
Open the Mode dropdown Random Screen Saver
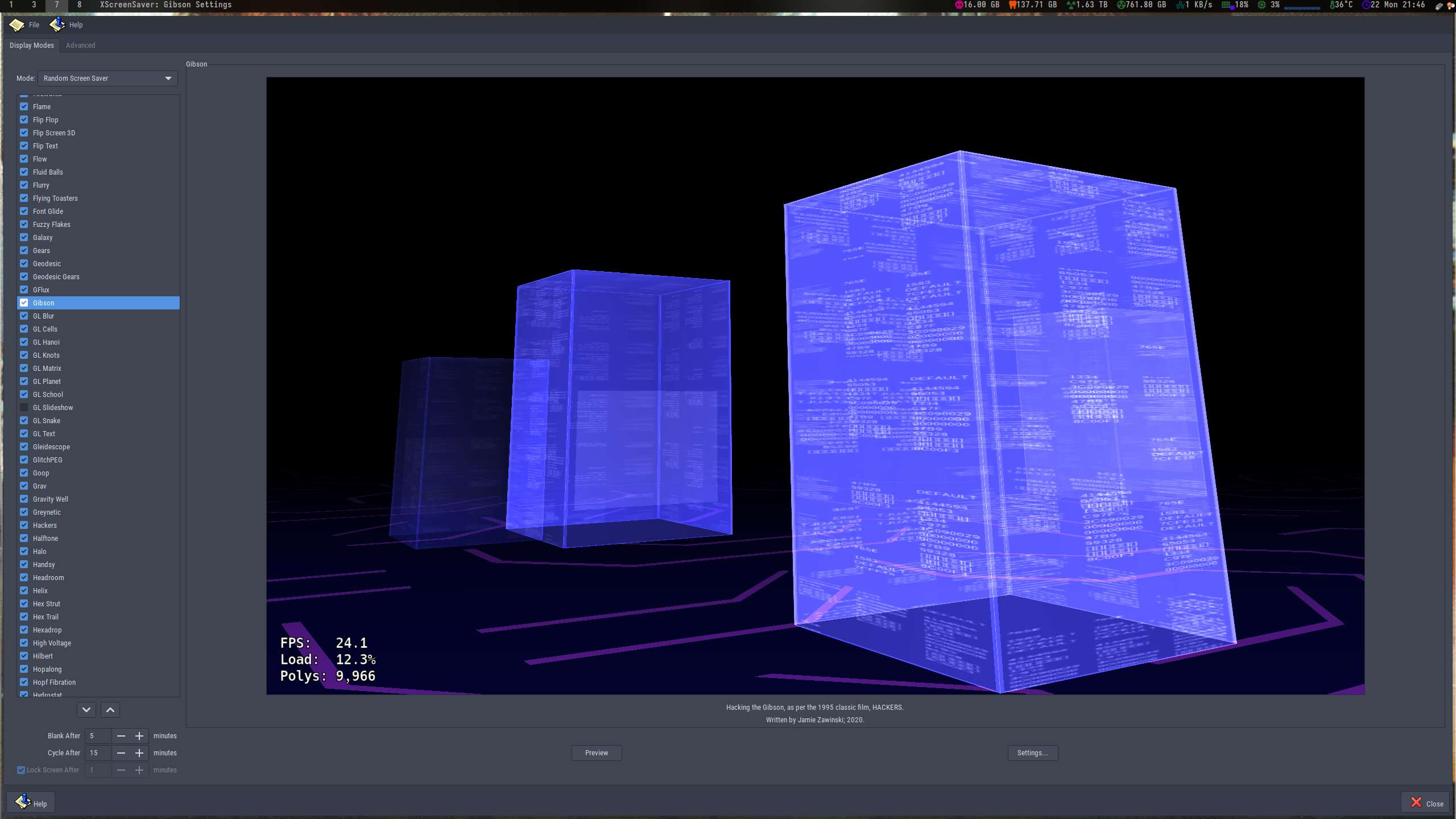click(x=107, y=78)
